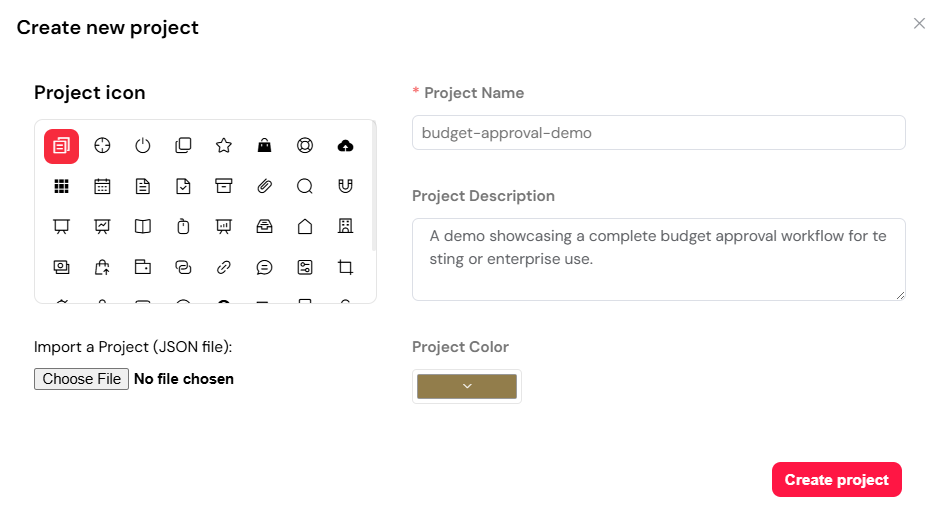Pick the solid shopping bag icon
This screenshot has height=525, width=941.
pyautogui.click(x=264, y=146)
